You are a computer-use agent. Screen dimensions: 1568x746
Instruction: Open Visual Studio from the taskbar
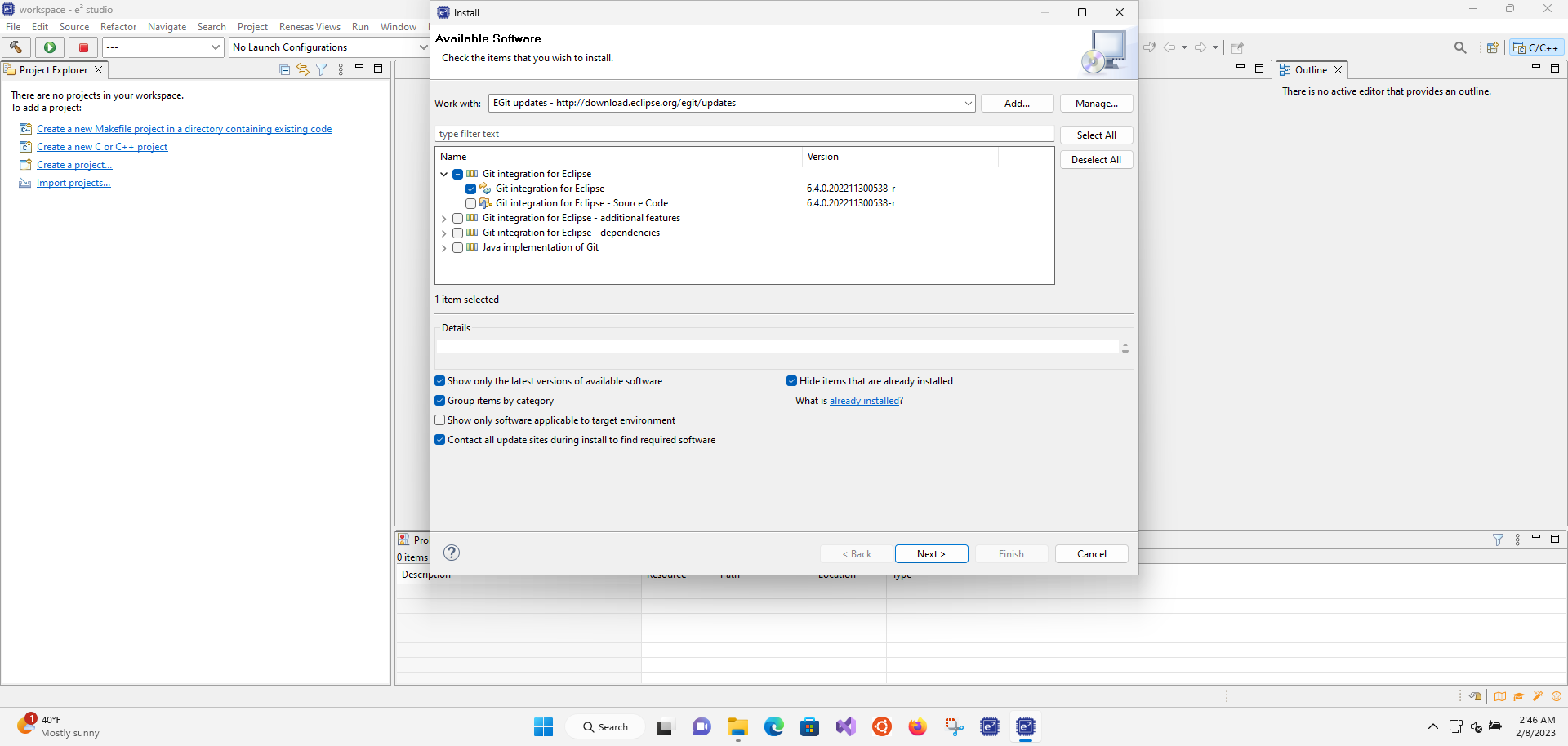[846, 726]
